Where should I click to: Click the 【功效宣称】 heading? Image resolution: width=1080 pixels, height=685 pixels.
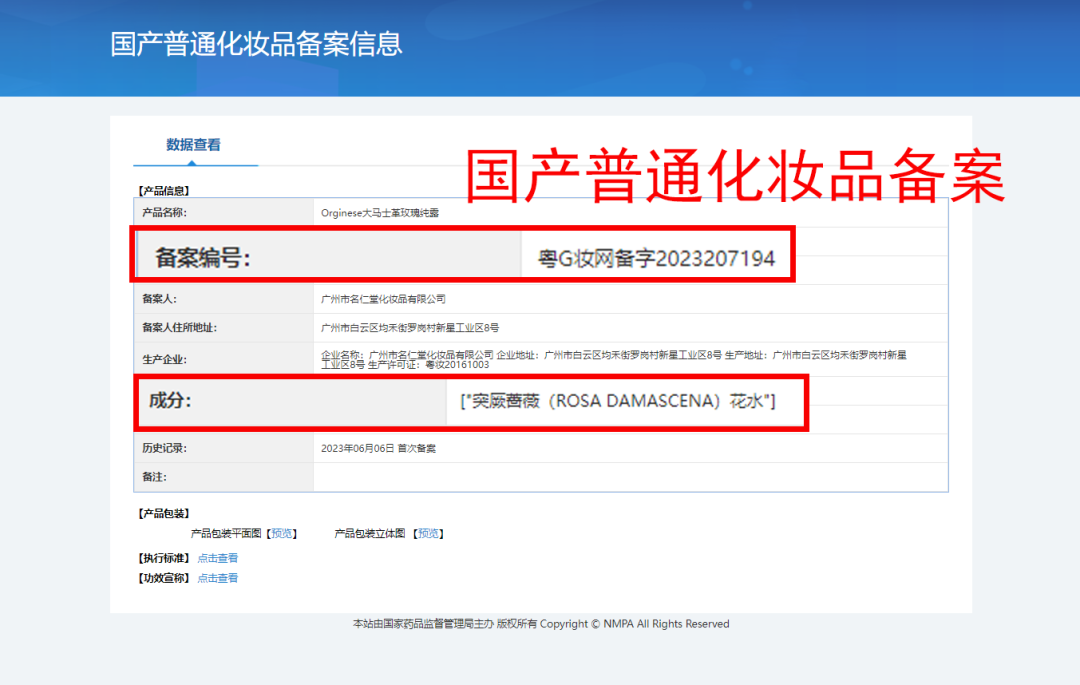point(163,578)
